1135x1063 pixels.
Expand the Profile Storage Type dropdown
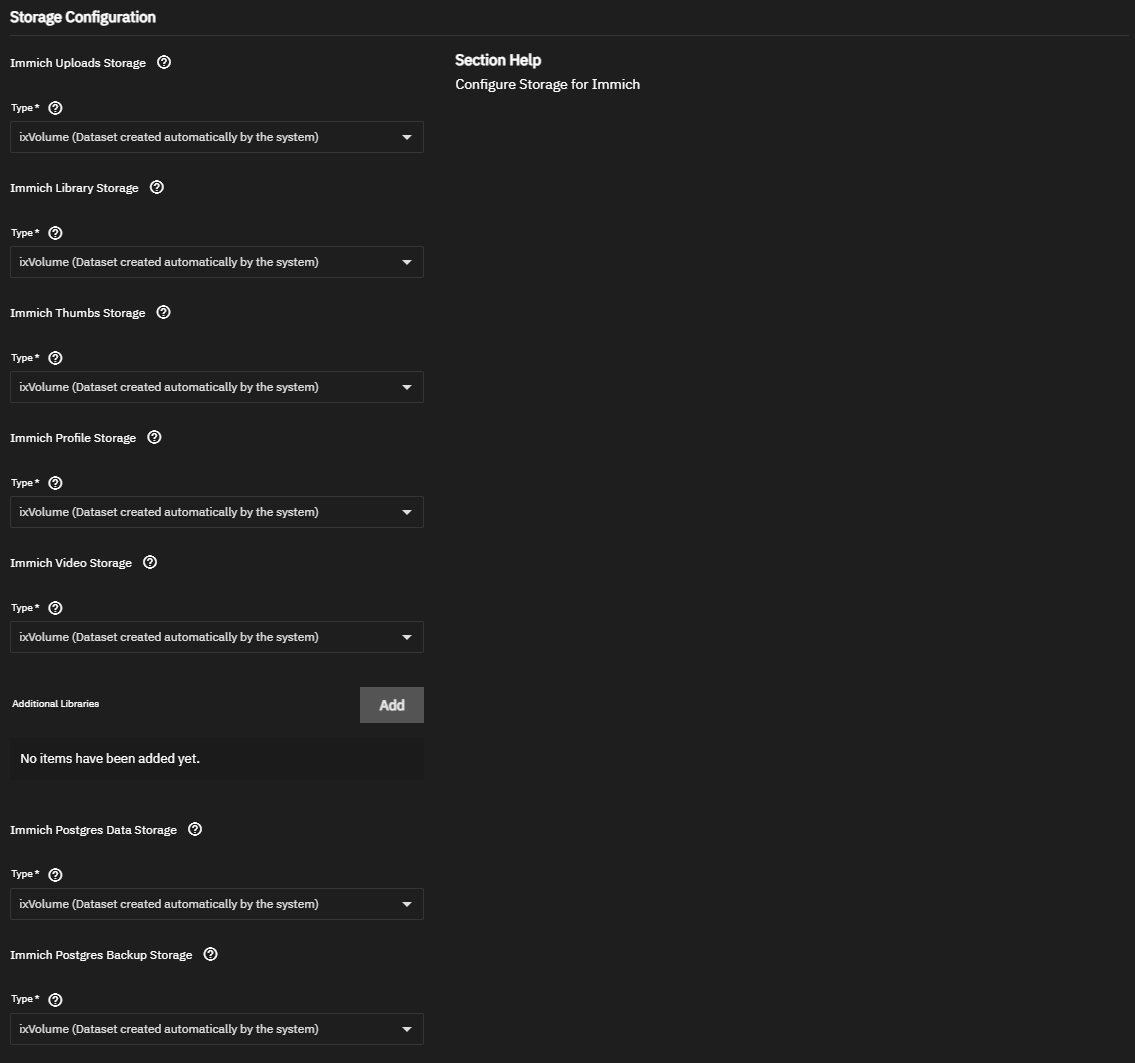pos(216,512)
